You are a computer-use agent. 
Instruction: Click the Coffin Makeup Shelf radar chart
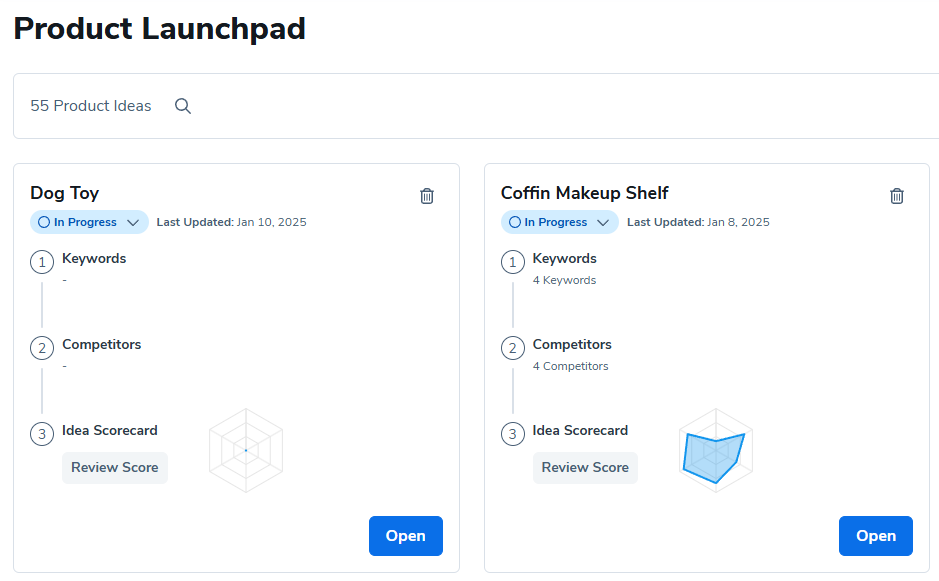click(716, 450)
